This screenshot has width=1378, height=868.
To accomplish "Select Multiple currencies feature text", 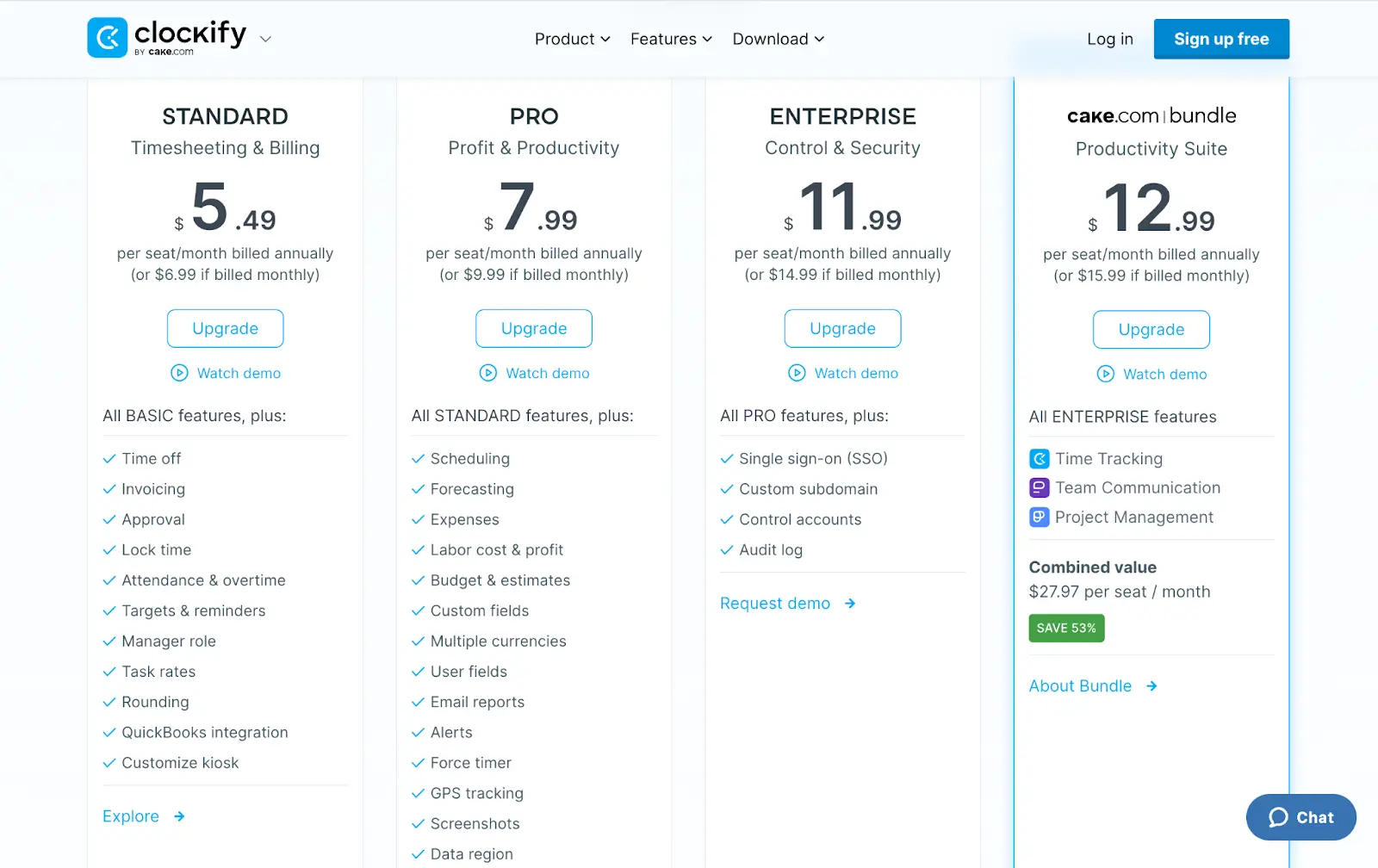I will tap(499, 642).
